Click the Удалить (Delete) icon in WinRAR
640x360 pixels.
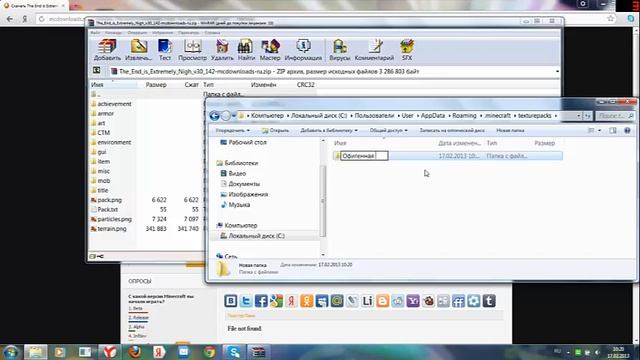click(222, 50)
